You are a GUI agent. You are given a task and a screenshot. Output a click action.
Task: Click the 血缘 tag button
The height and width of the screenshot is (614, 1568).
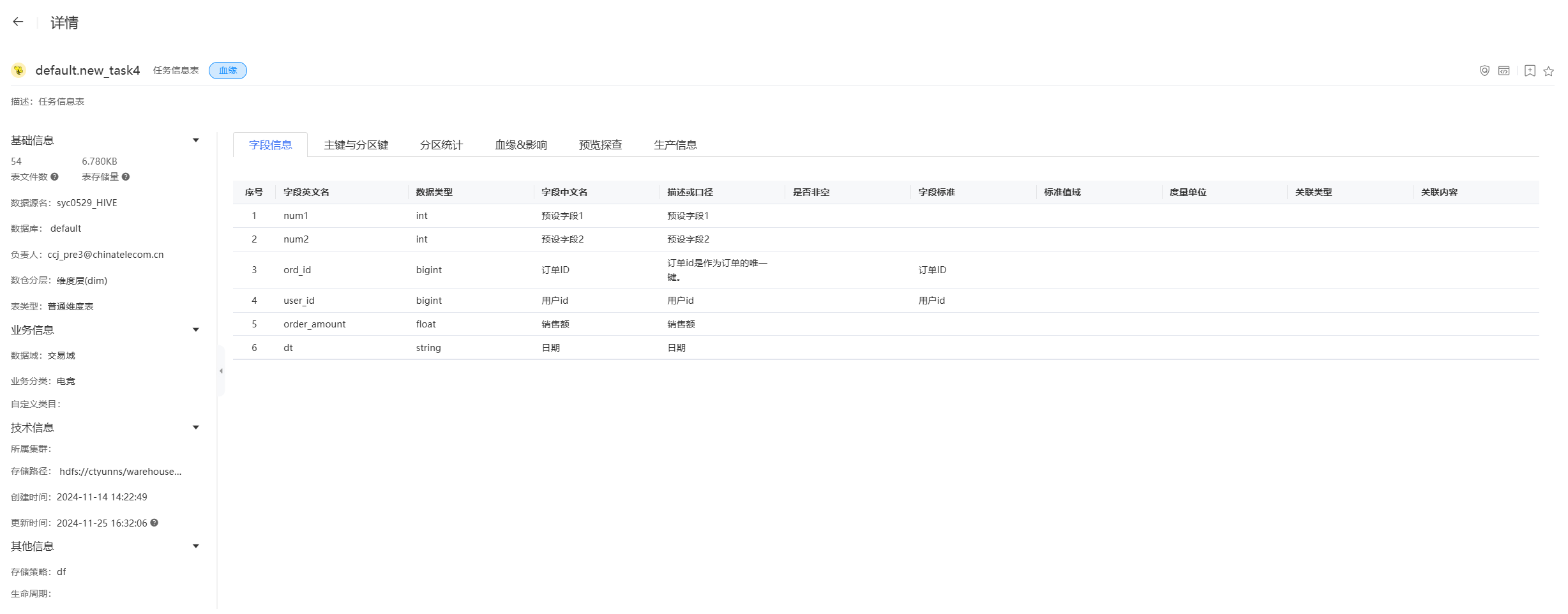[228, 70]
